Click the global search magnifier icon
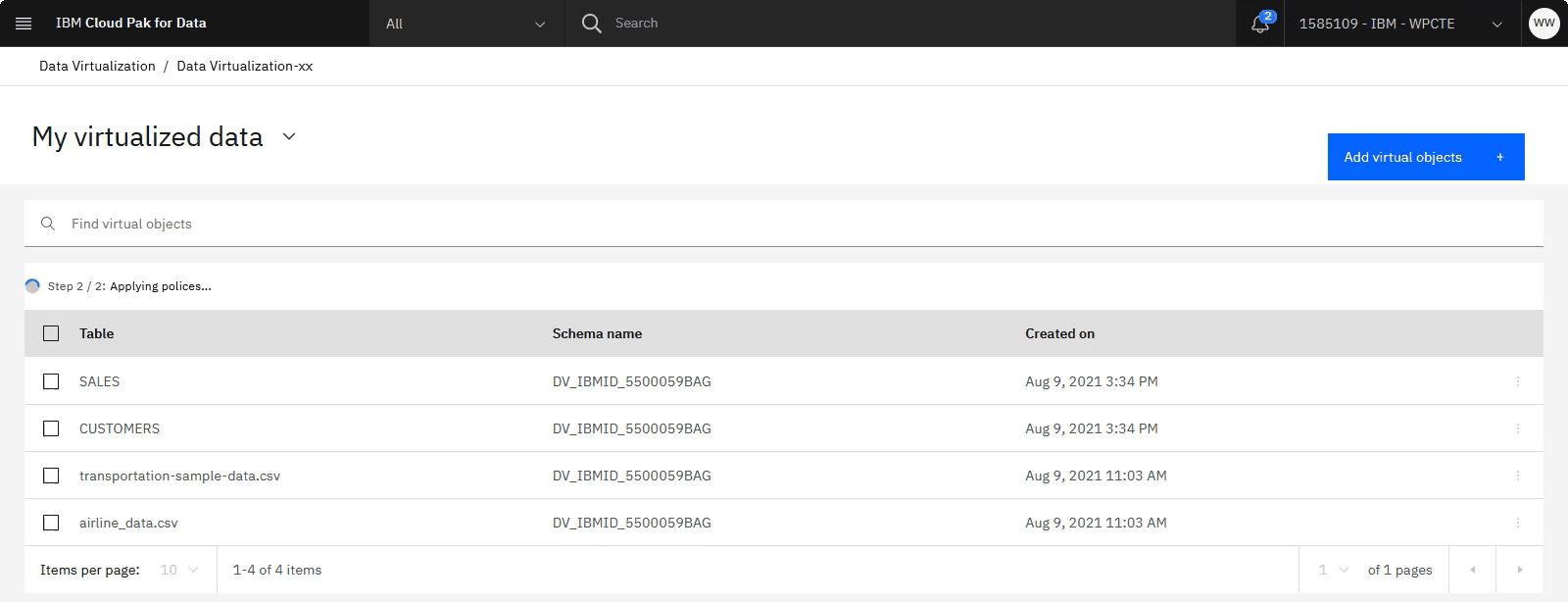 pyautogui.click(x=591, y=24)
